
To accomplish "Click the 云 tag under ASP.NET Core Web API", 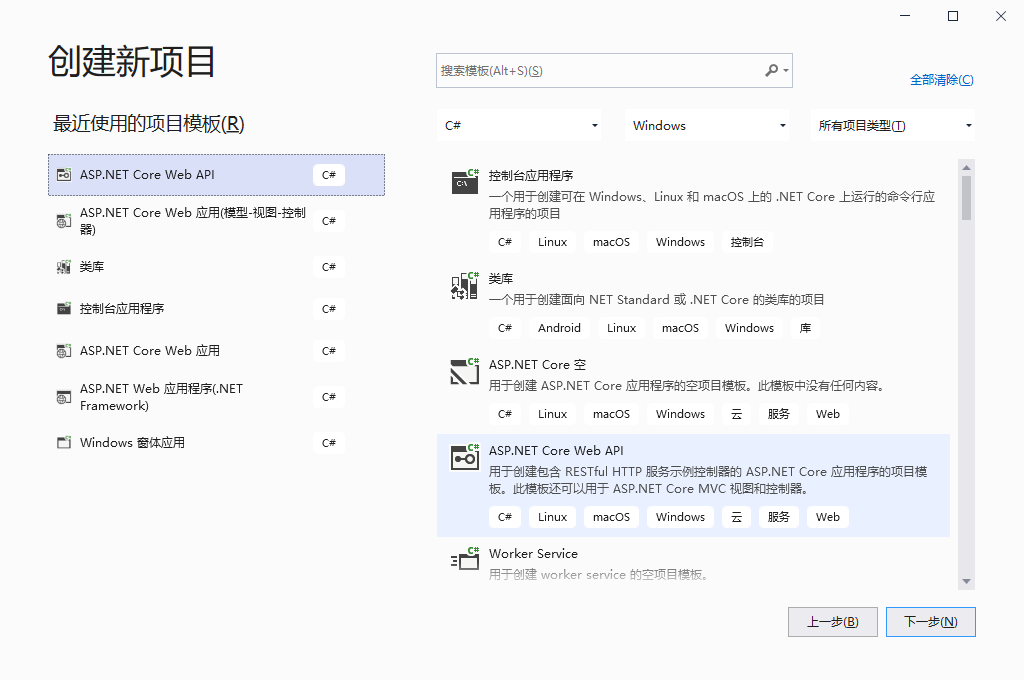I will tap(737, 517).
